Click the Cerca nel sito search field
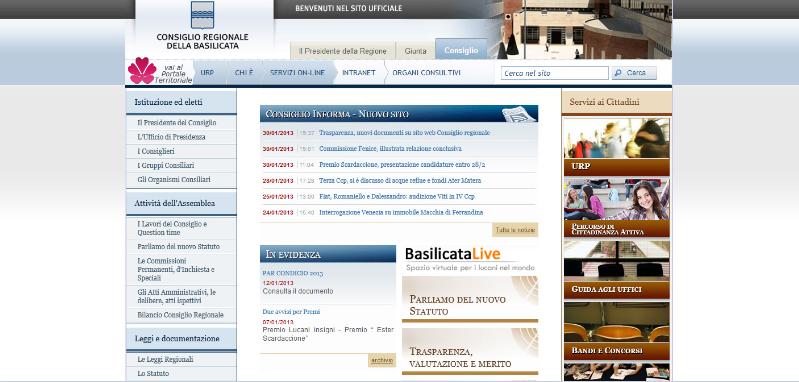799x382 pixels. click(x=554, y=73)
